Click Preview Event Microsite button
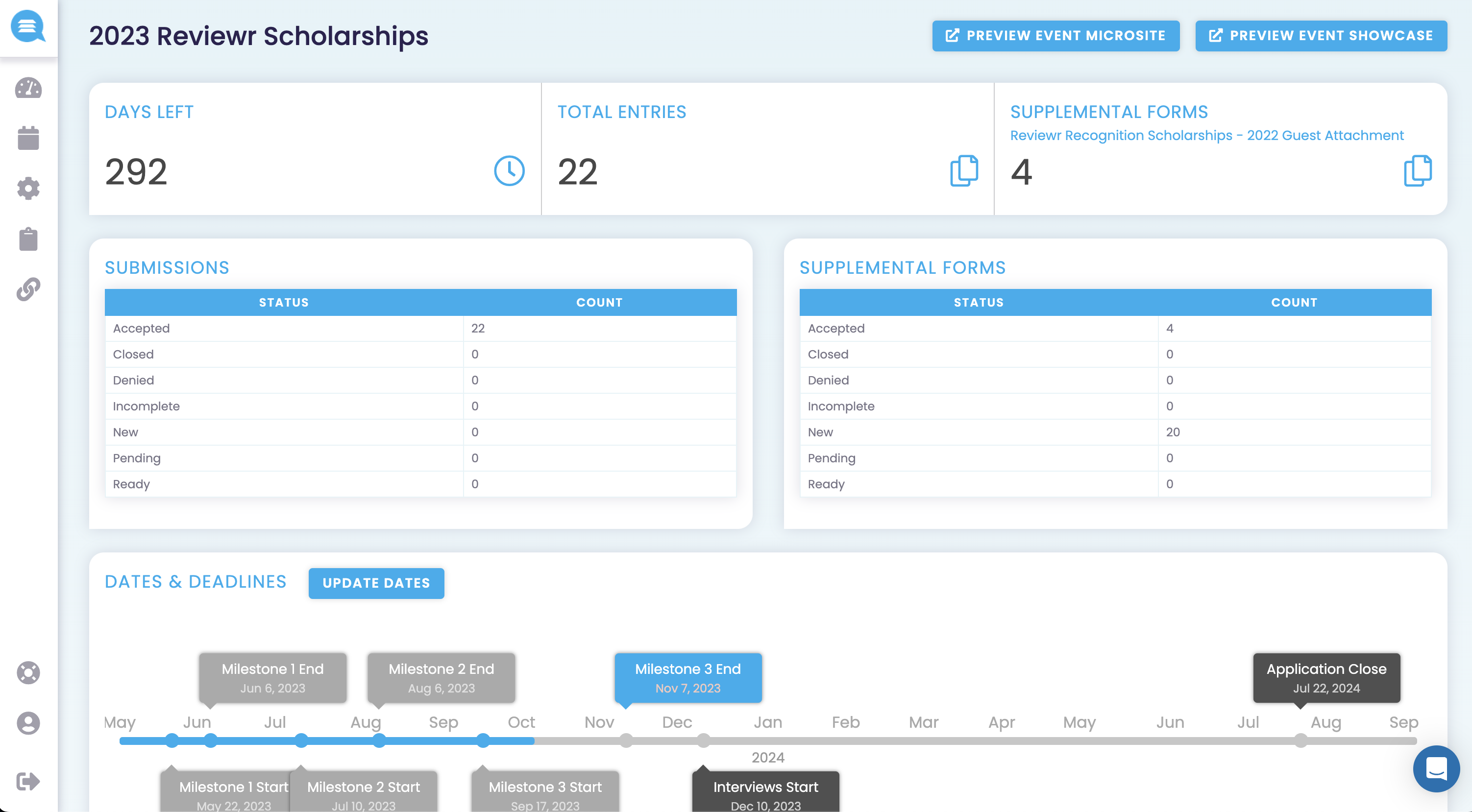Image resolution: width=1472 pixels, height=812 pixels. click(1055, 36)
